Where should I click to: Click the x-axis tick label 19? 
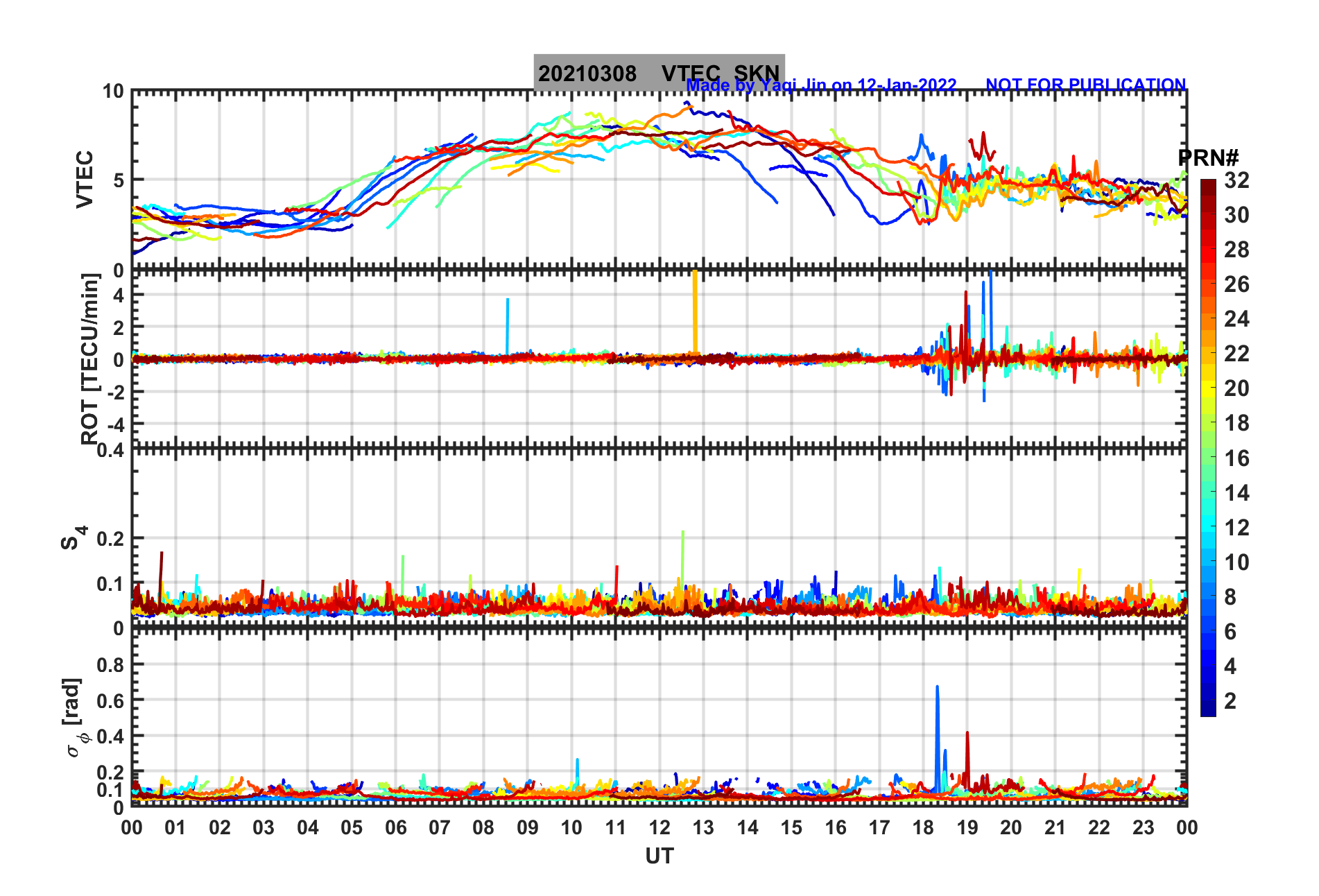pos(967,827)
